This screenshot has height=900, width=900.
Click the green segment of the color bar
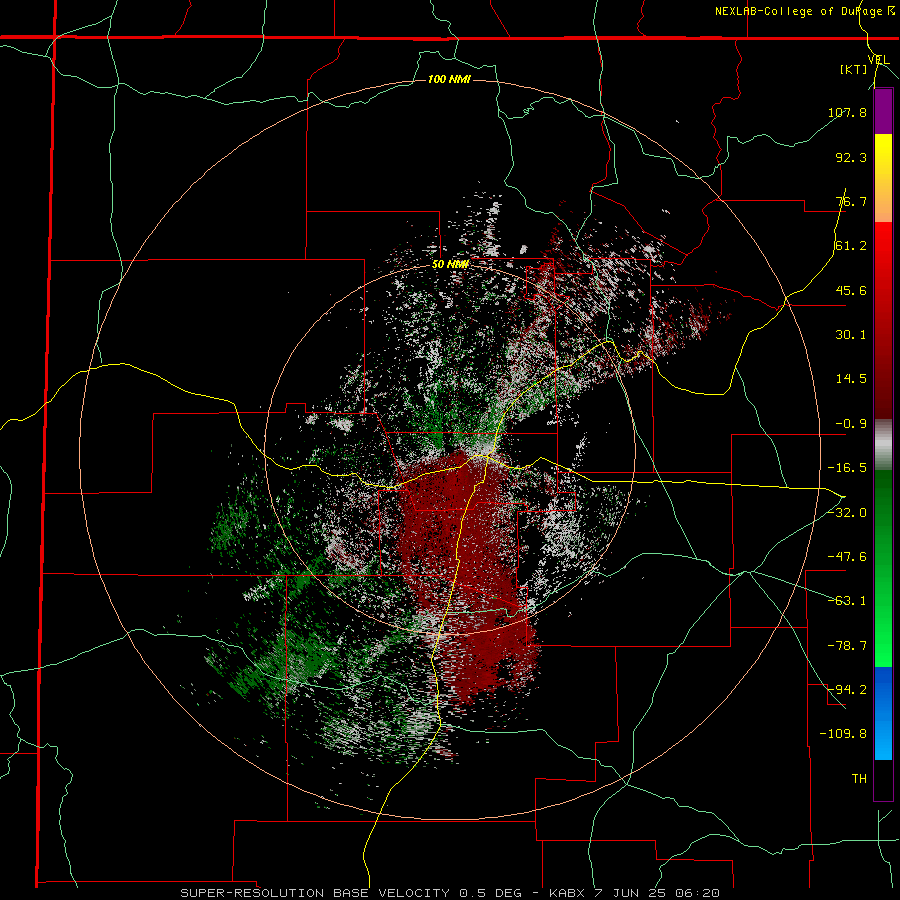pos(883,568)
